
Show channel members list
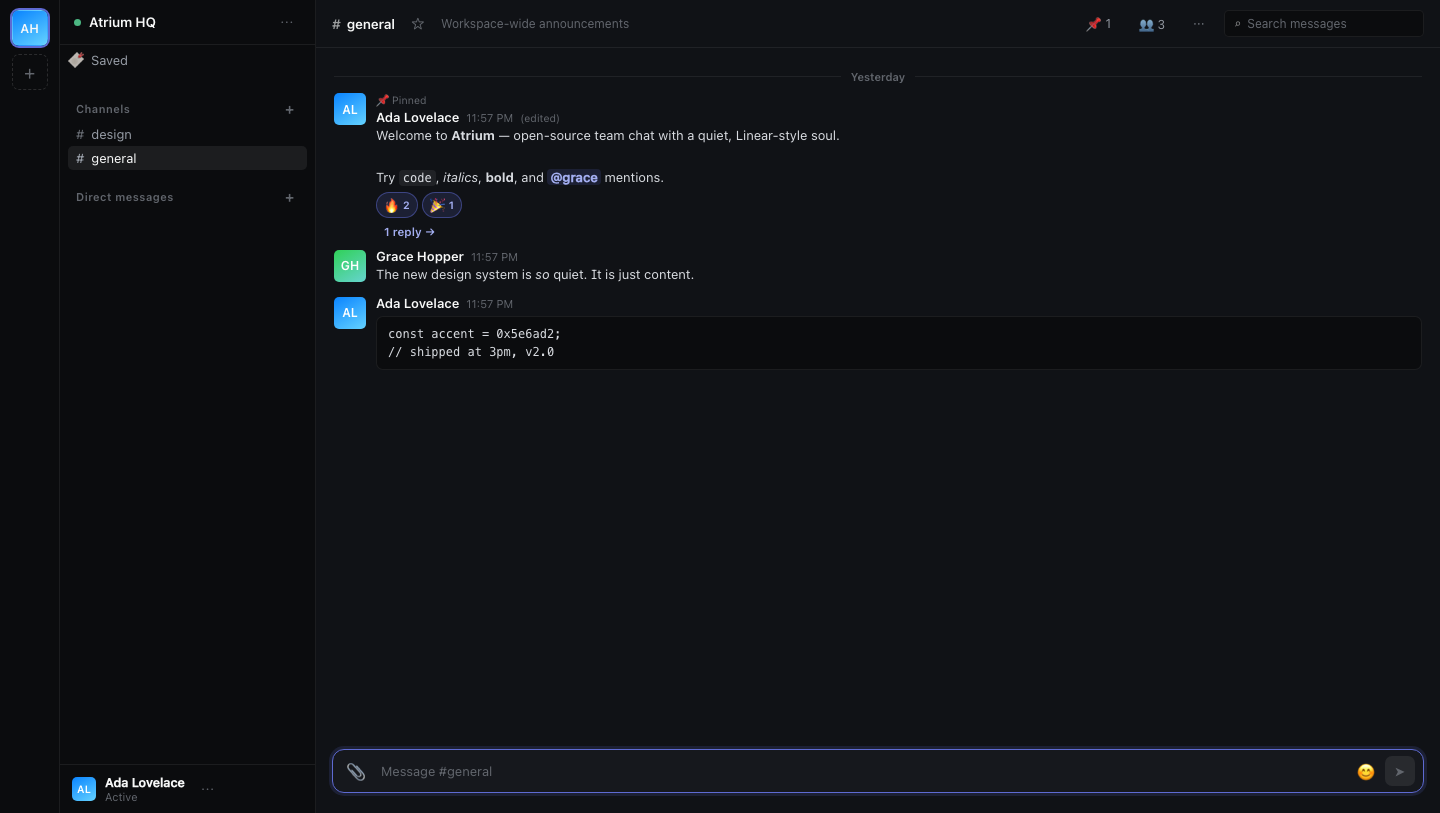[x=1152, y=24]
